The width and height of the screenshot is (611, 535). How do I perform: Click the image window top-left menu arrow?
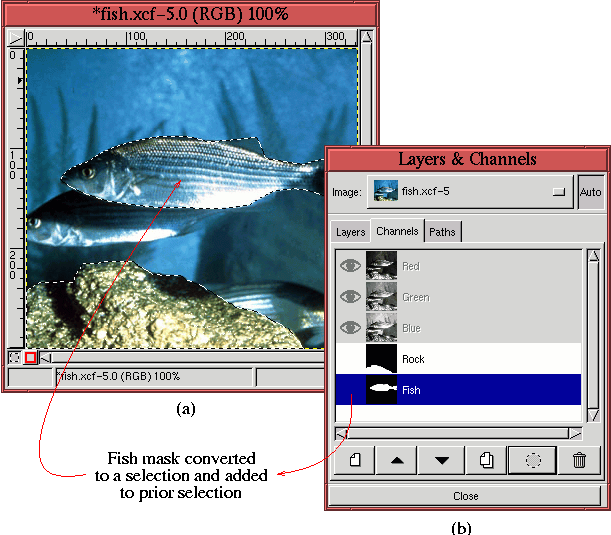click(x=14, y=38)
